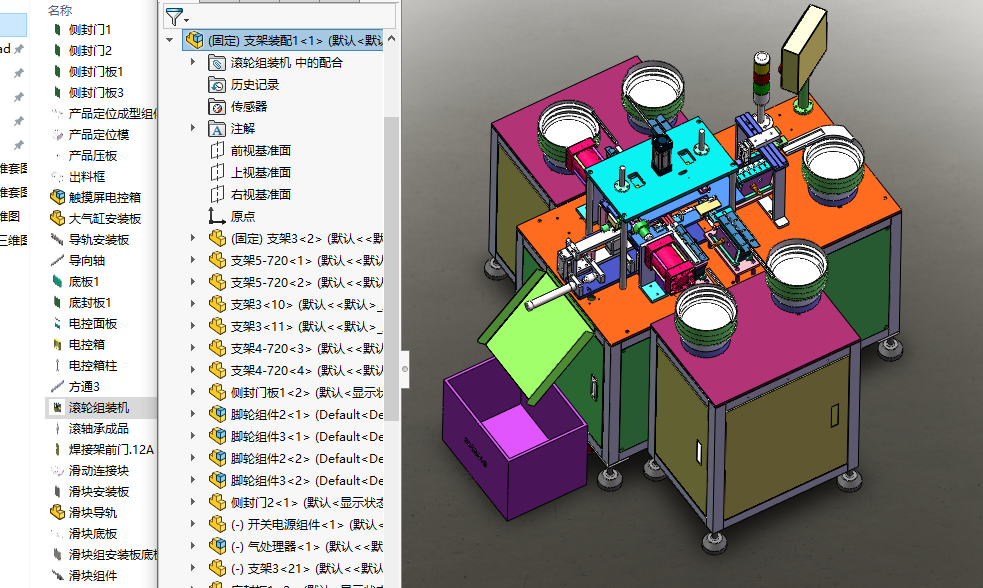Click the 导轨安装板 part file icon

coord(57,239)
